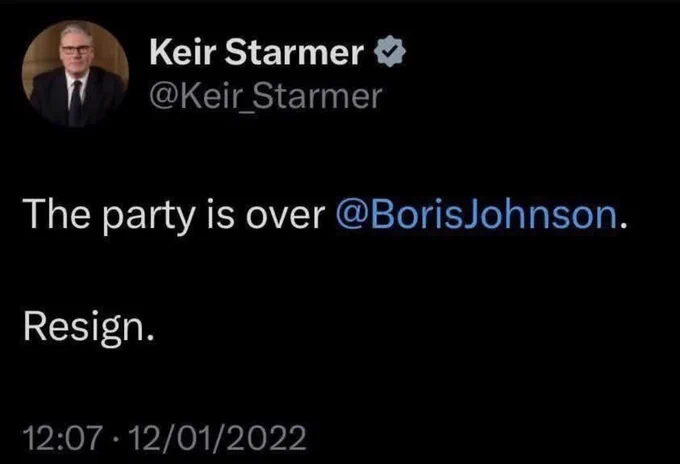This screenshot has width=680, height=464.
Task: Click the word 'party' in the tweet
Action: (149, 217)
